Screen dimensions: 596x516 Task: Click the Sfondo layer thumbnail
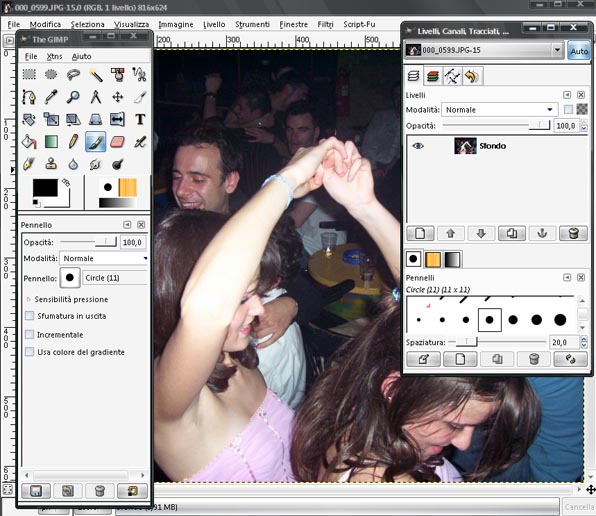click(465, 146)
